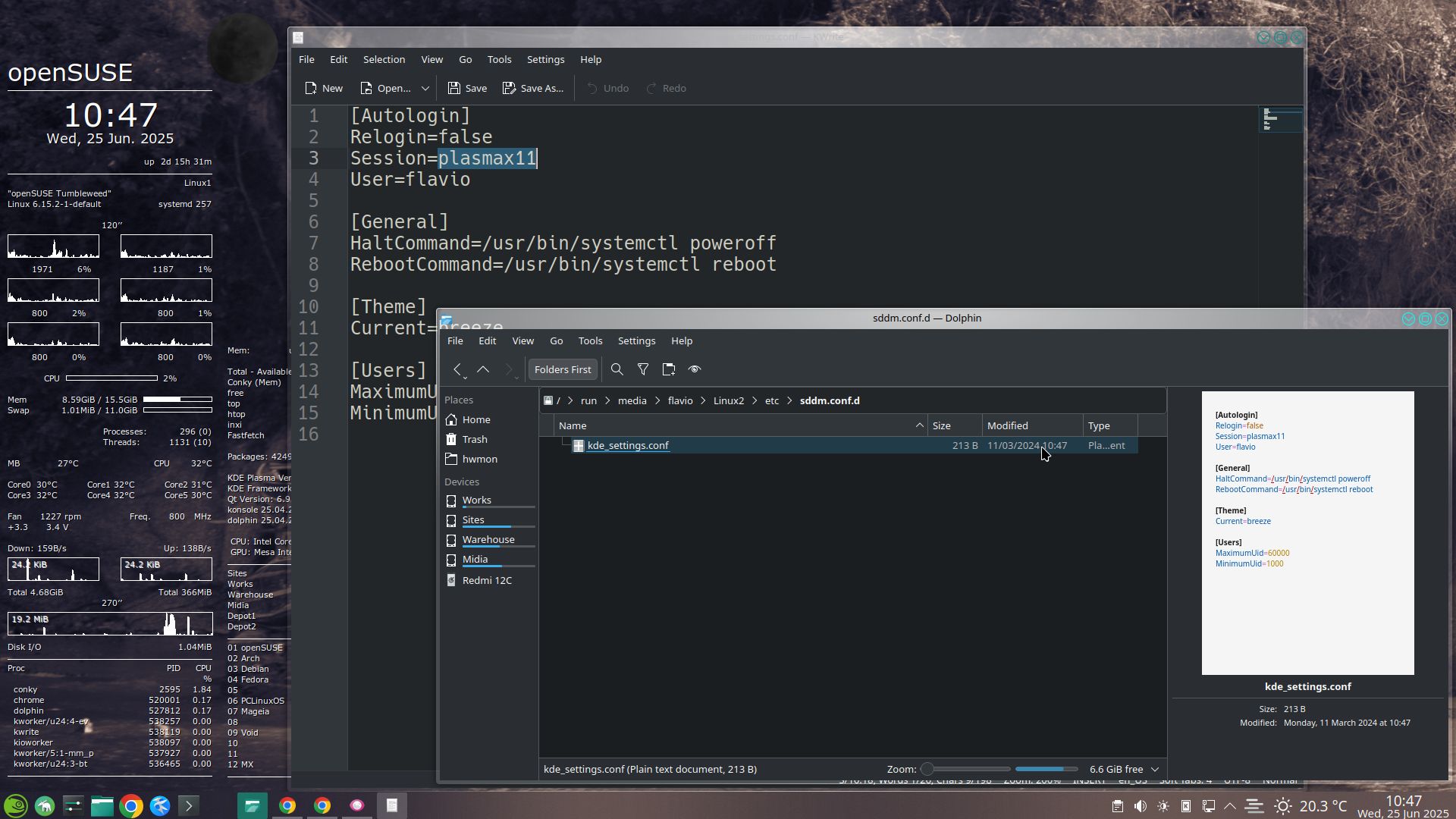The width and height of the screenshot is (1456, 819).
Task: Open Warehouse device in Dolphin
Action: tap(488, 540)
